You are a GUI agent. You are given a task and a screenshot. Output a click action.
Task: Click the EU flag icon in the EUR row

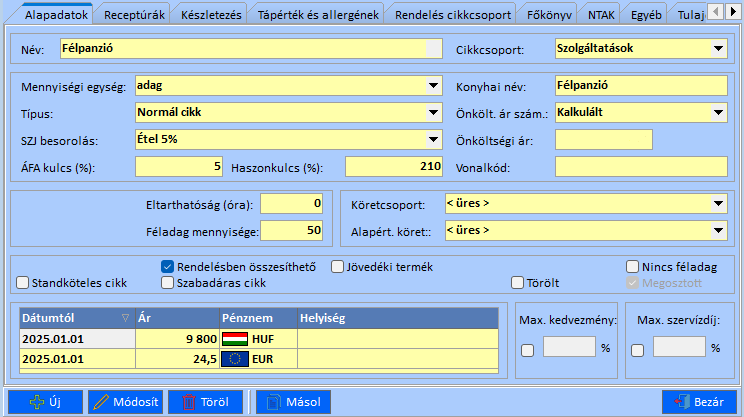[x=235, y=359]
